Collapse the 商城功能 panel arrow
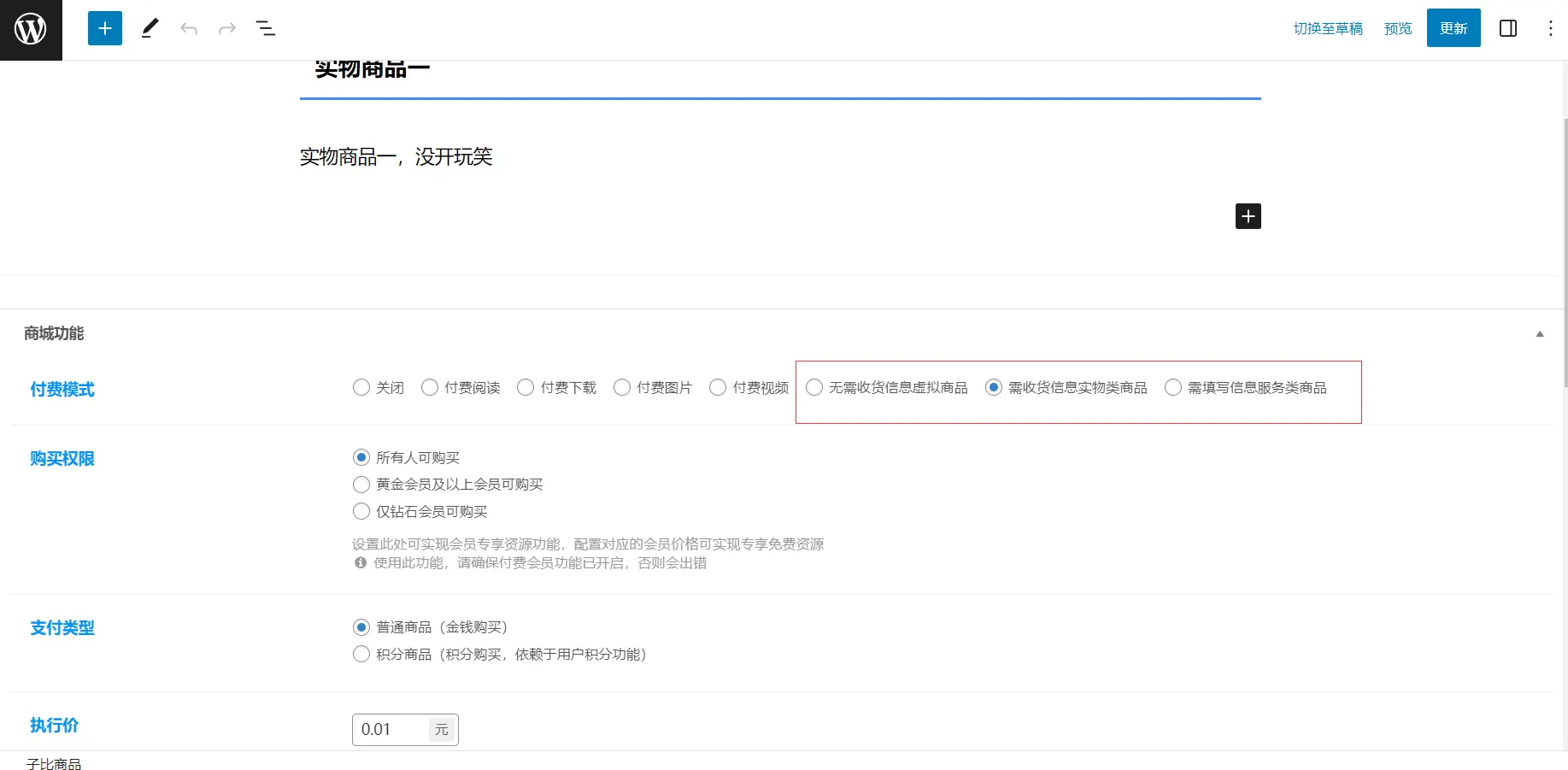The height and width of the screenshot is (770, 1568). click(x=1540, y=334)
